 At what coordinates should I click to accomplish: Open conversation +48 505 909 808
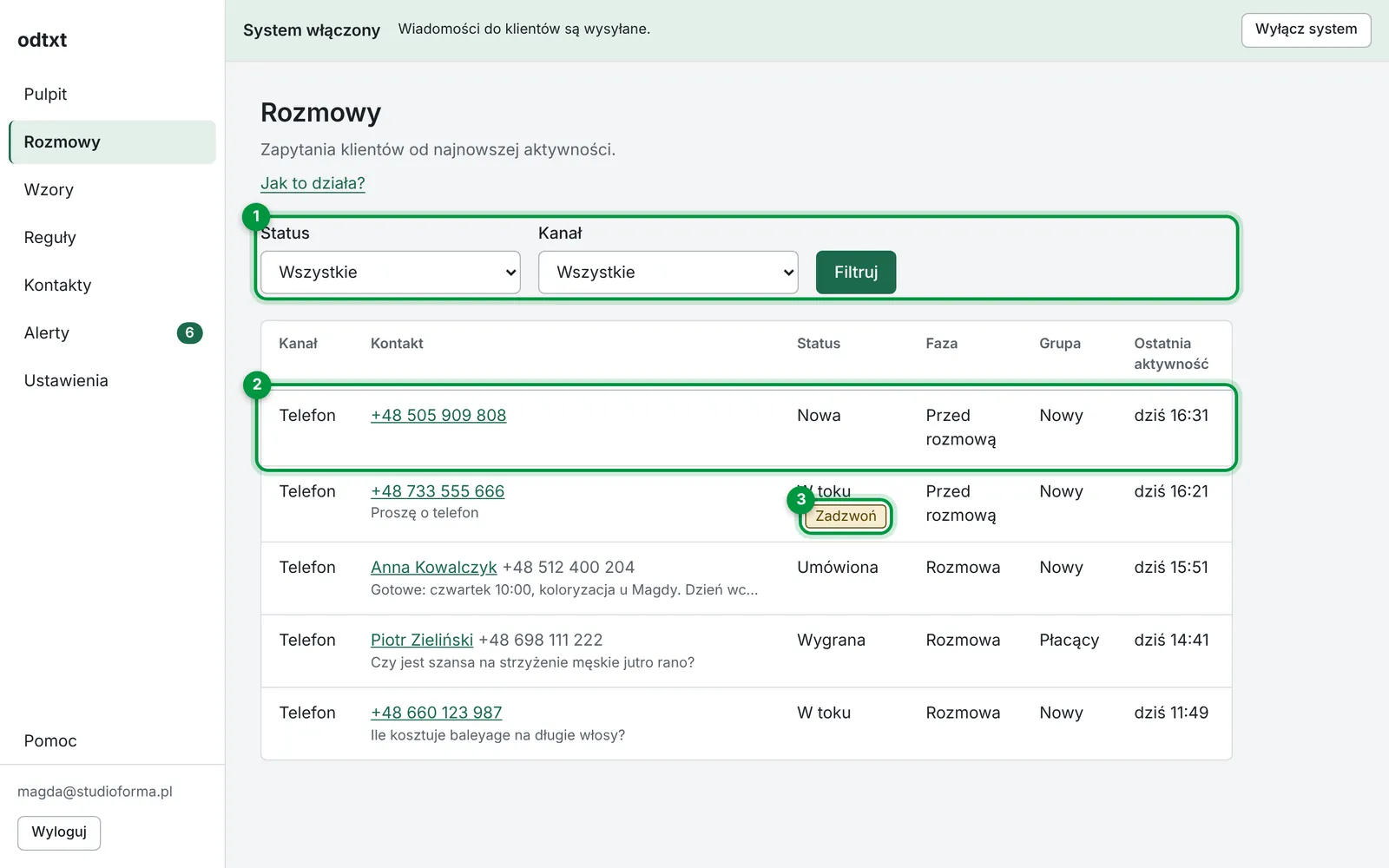[438, 415]
